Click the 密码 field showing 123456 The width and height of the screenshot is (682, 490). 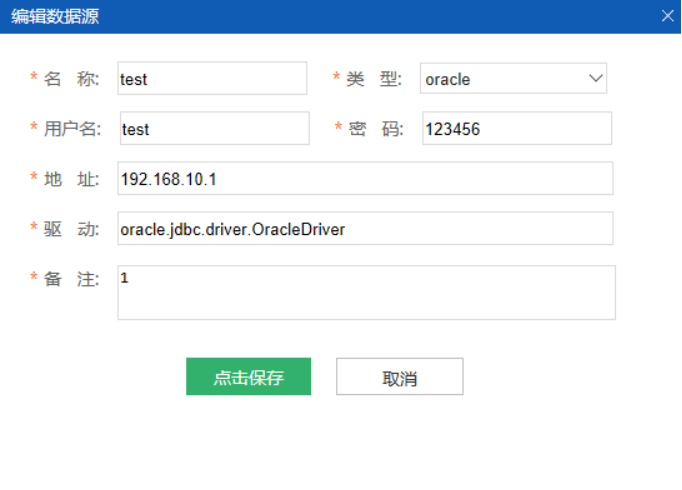coord(516,129)
